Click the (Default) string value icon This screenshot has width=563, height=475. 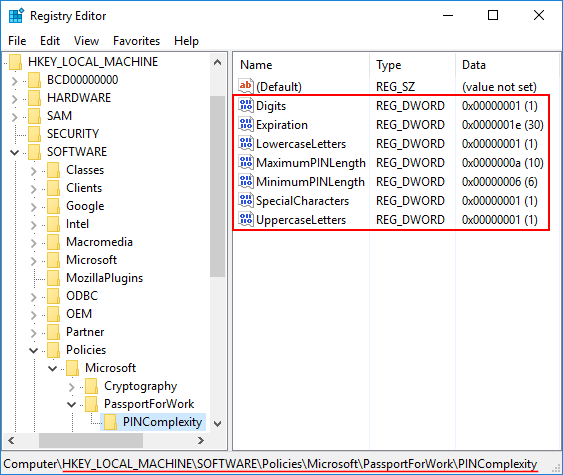coord(246,86)
